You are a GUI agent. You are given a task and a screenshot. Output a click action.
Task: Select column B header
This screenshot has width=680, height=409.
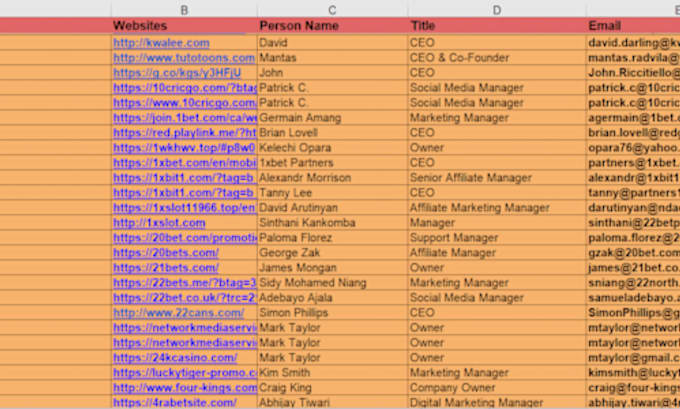pos(184,9)
